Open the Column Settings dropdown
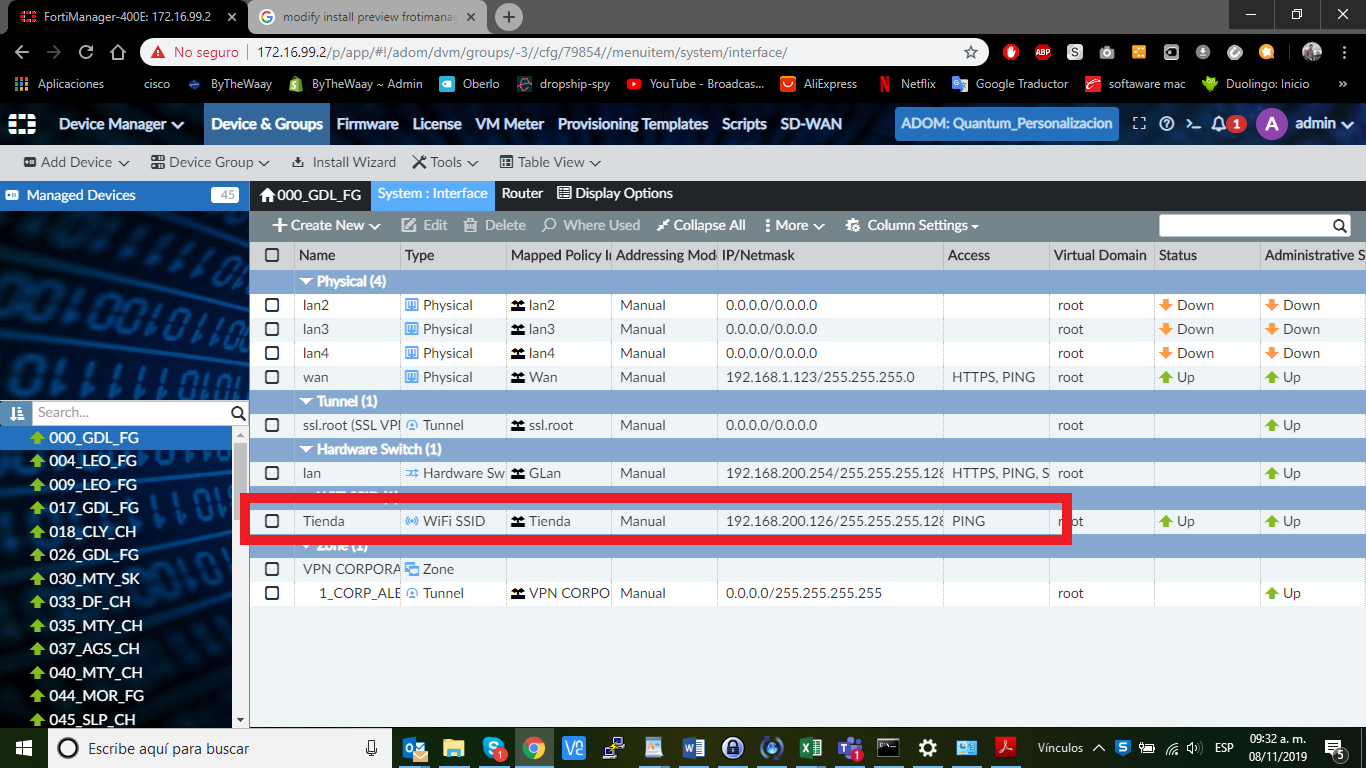The width and height of the screenshot is (1366, 768). pos(912,226)
